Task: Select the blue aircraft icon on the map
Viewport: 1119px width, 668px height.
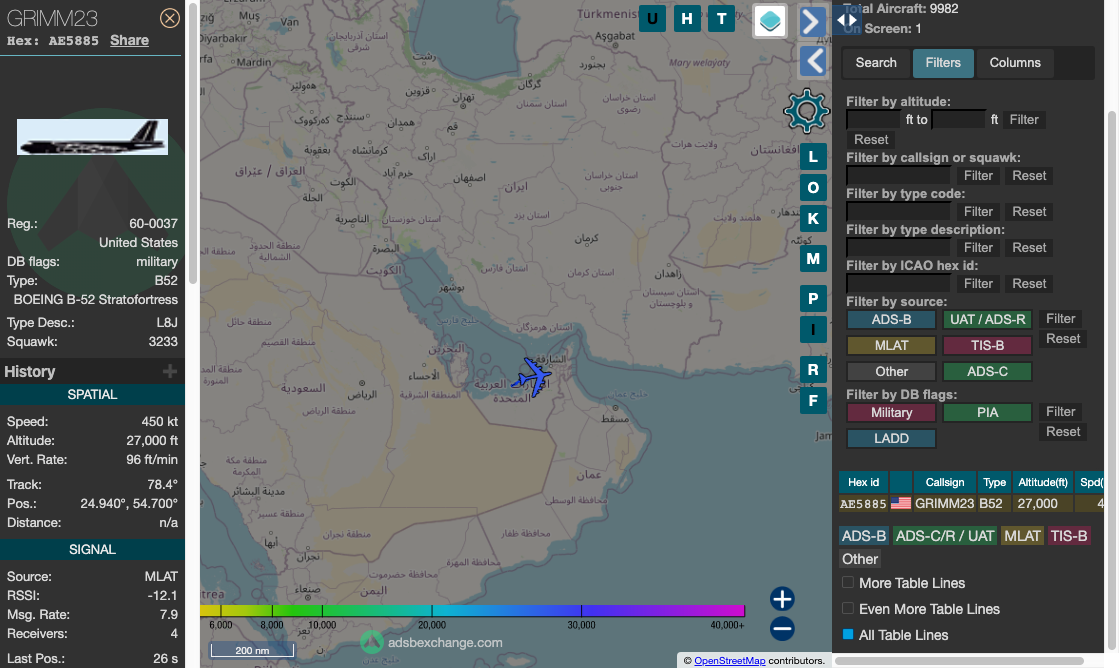Action: click(532, 377)
